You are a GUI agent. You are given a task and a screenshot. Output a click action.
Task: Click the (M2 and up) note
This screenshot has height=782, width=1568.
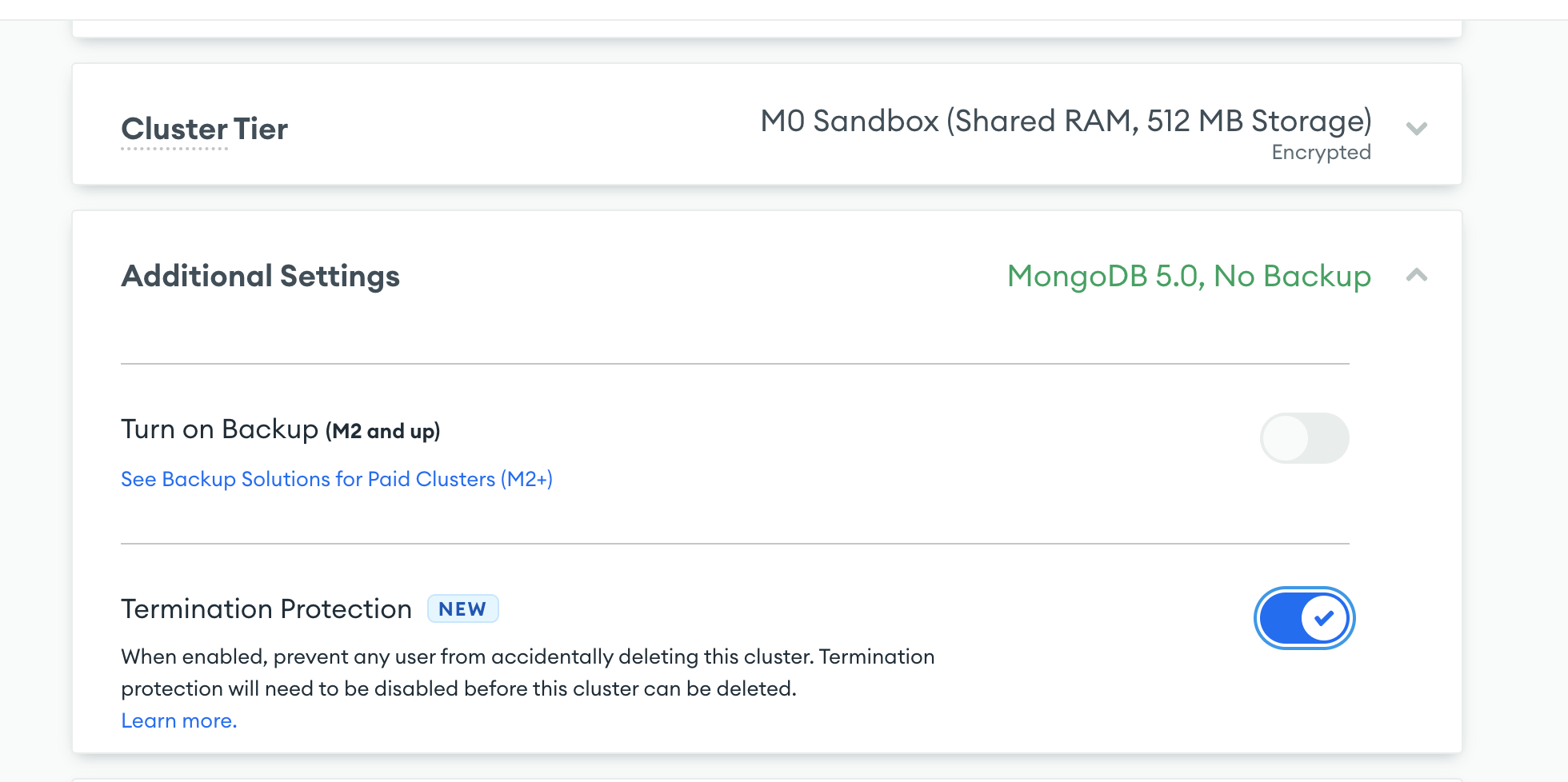click(x=382, y=431)
